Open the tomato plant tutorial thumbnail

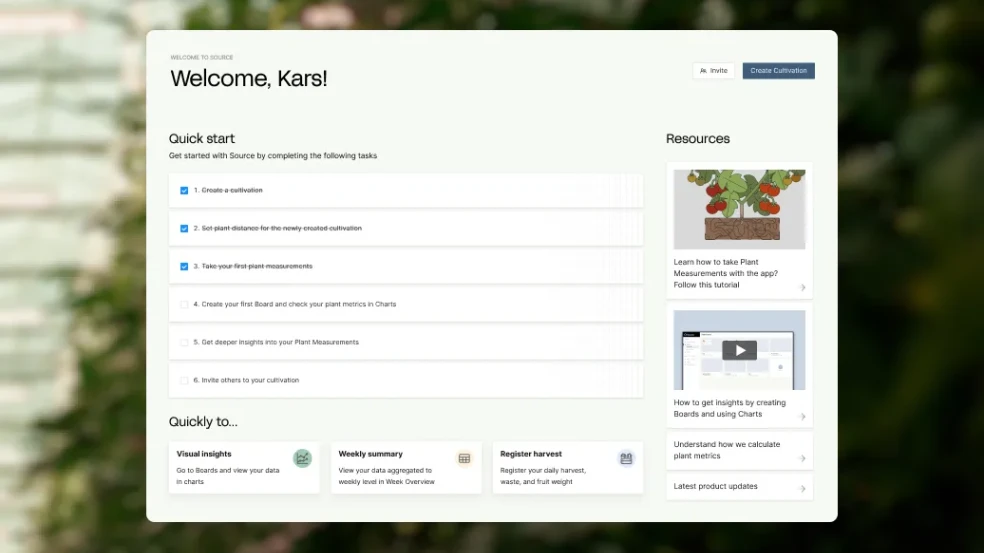coord(739,209)
